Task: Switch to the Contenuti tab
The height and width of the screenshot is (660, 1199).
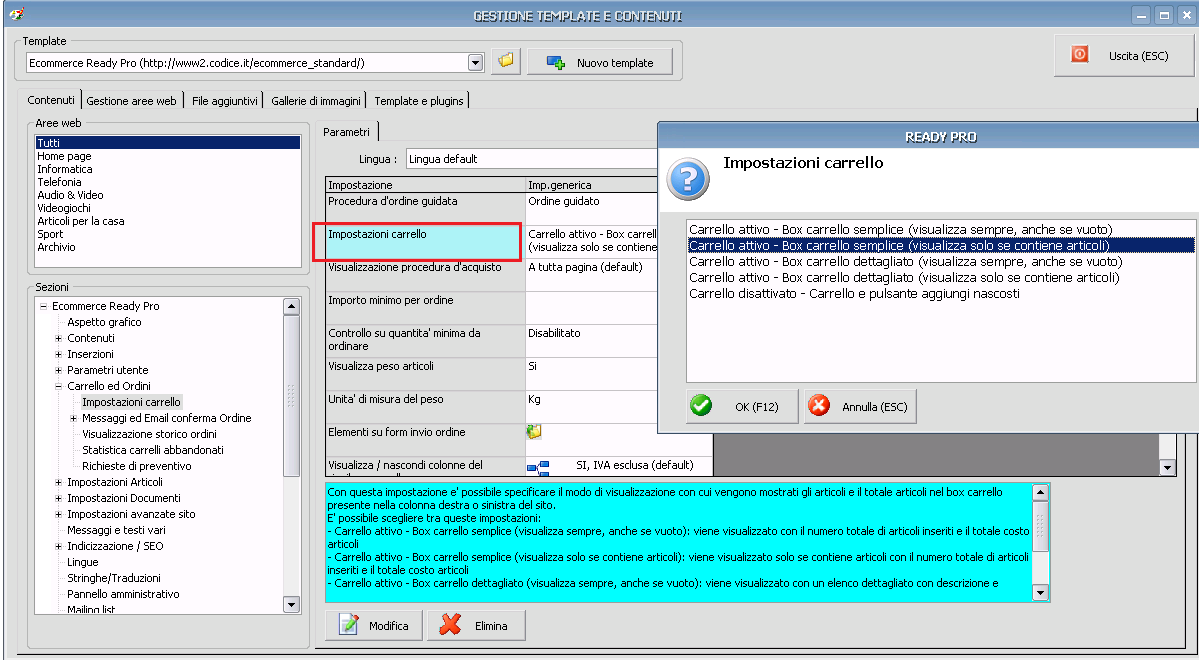Action: [x=51, y=100]
